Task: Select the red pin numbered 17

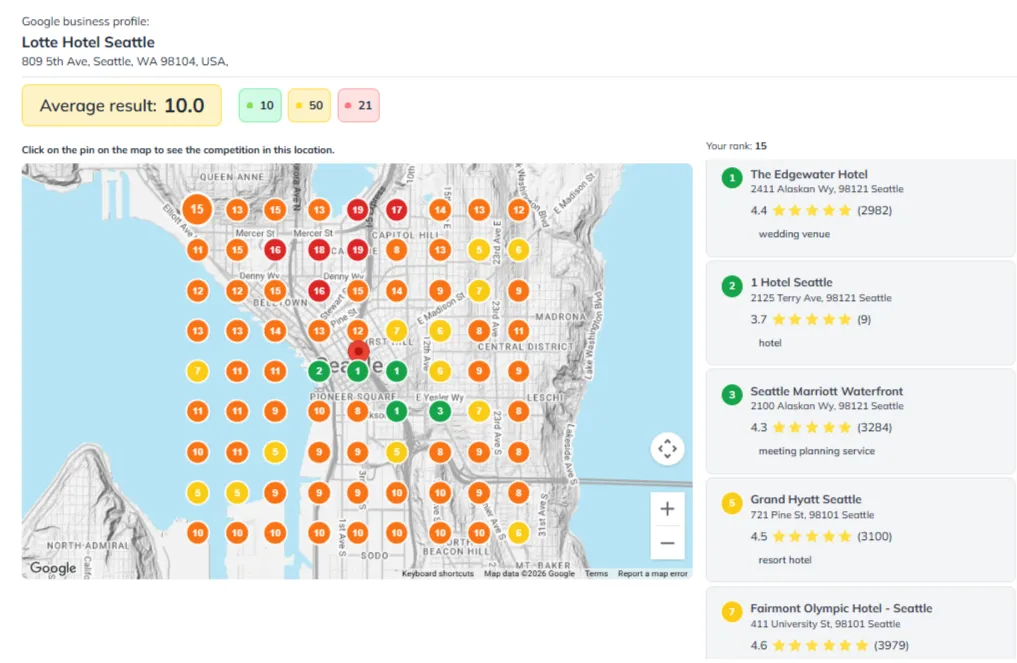Action: click(396, 210)
